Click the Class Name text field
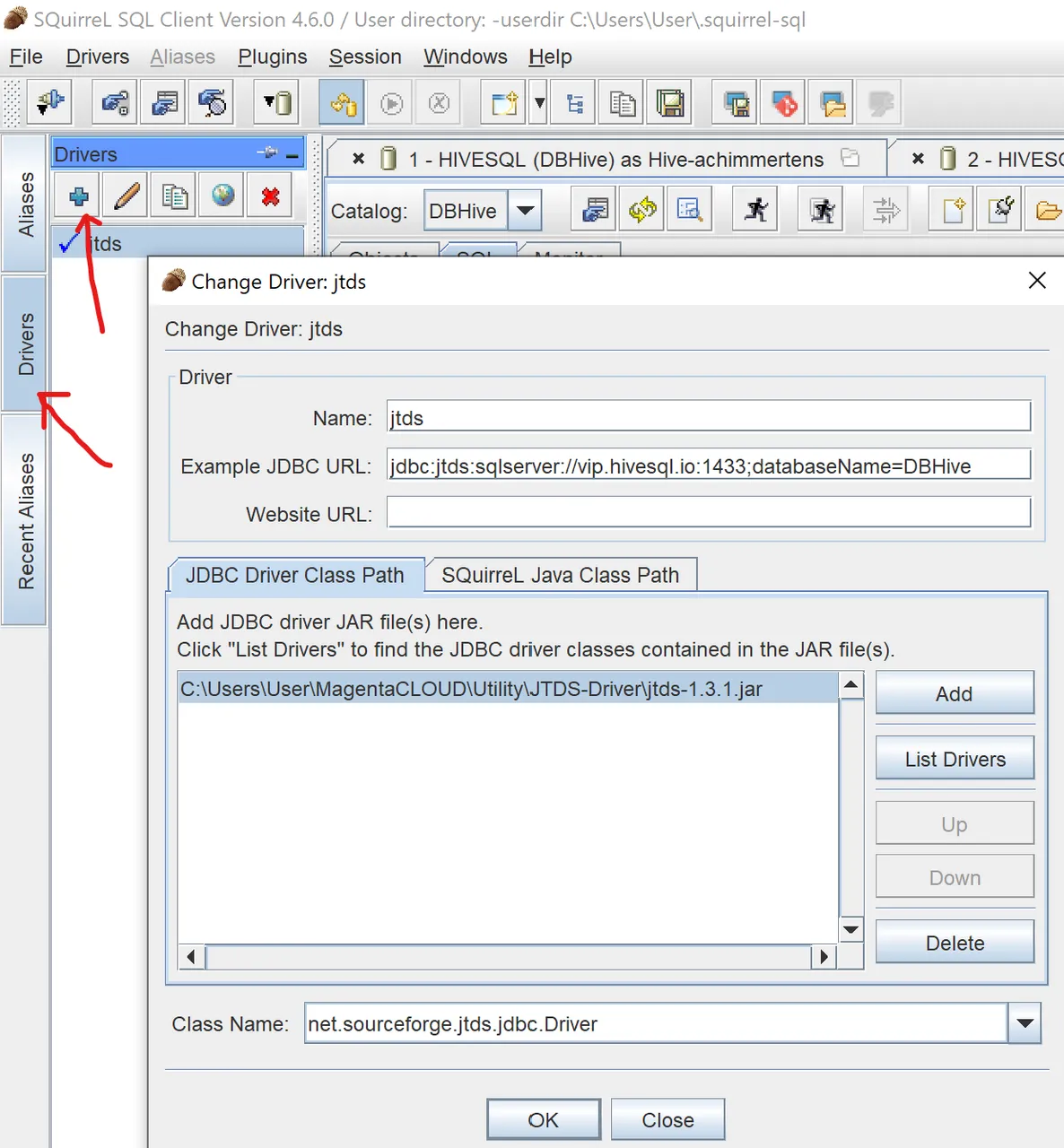Viewport: 1064px width, 1148px height. click(656, 1023)
